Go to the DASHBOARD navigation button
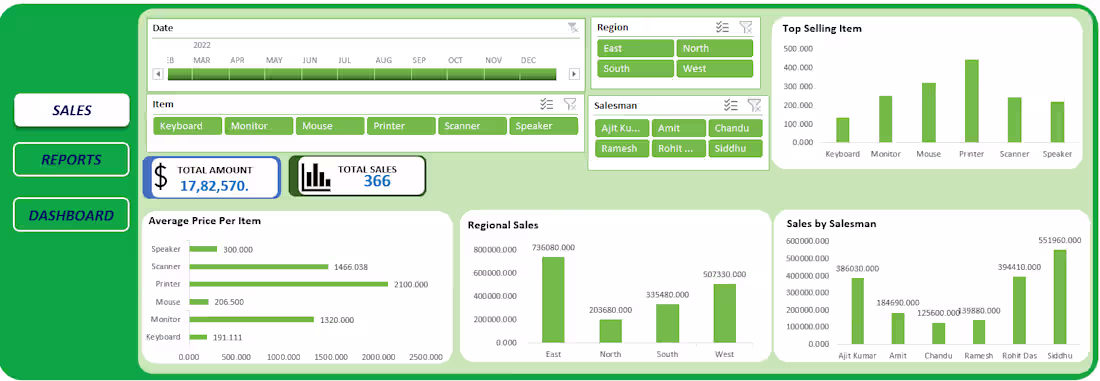Image resolution: width=1100 pixels, height=381 pixels. pos(72,215)
